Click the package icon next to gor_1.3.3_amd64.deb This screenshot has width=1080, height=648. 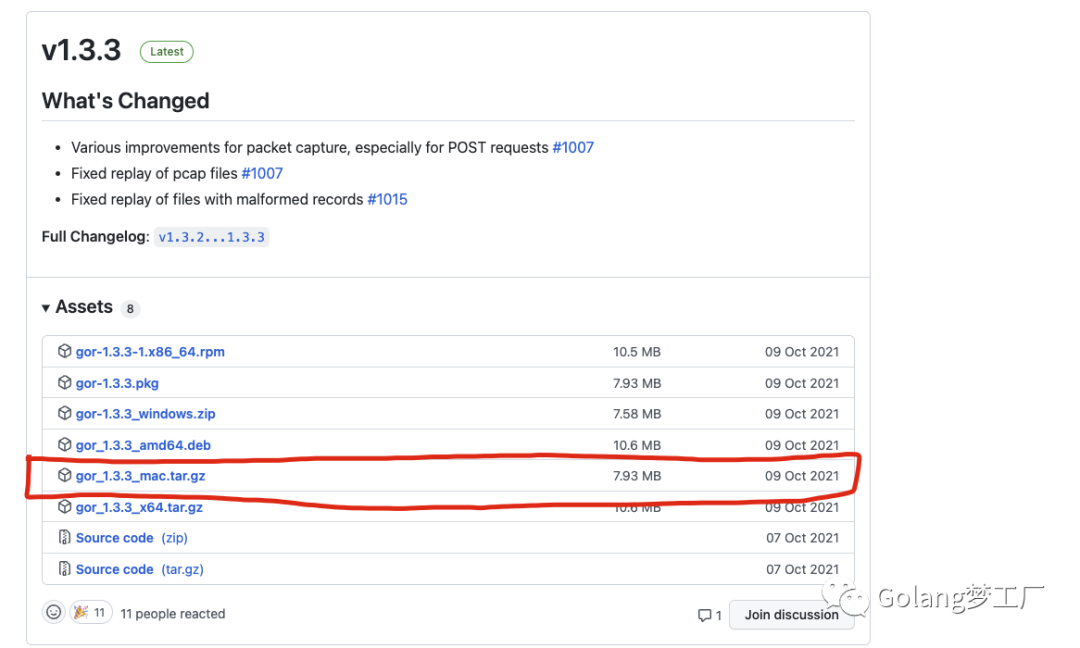tap(65, 445)
